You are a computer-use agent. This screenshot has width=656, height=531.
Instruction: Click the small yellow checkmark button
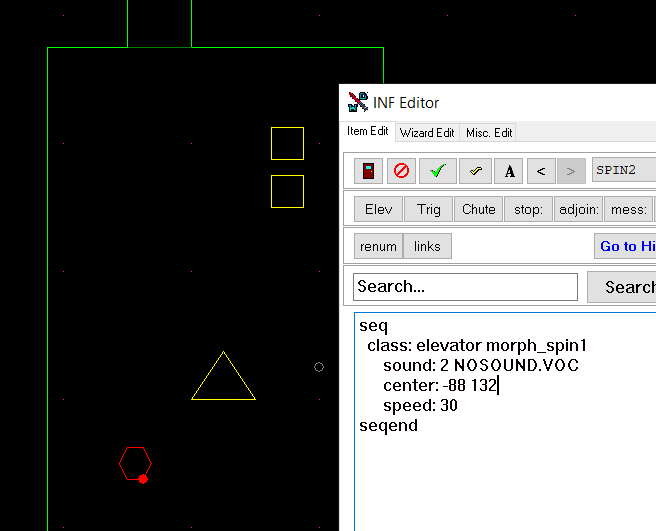475,171
